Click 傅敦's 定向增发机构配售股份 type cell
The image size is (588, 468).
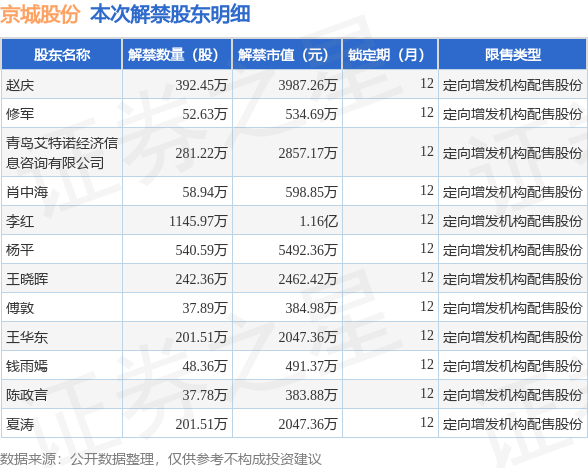(x=512, y=308)
